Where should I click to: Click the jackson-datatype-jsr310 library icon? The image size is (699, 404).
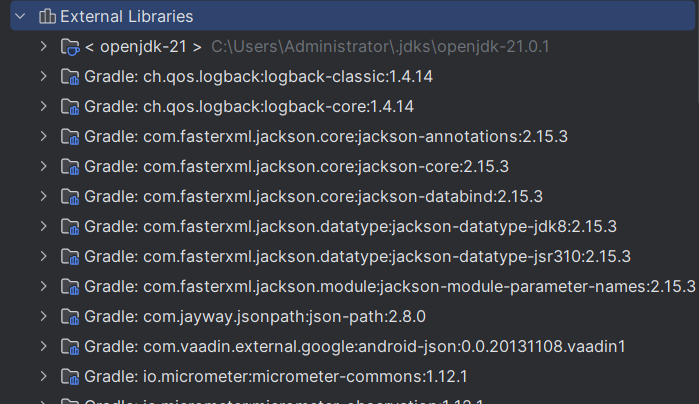point(70,256)
